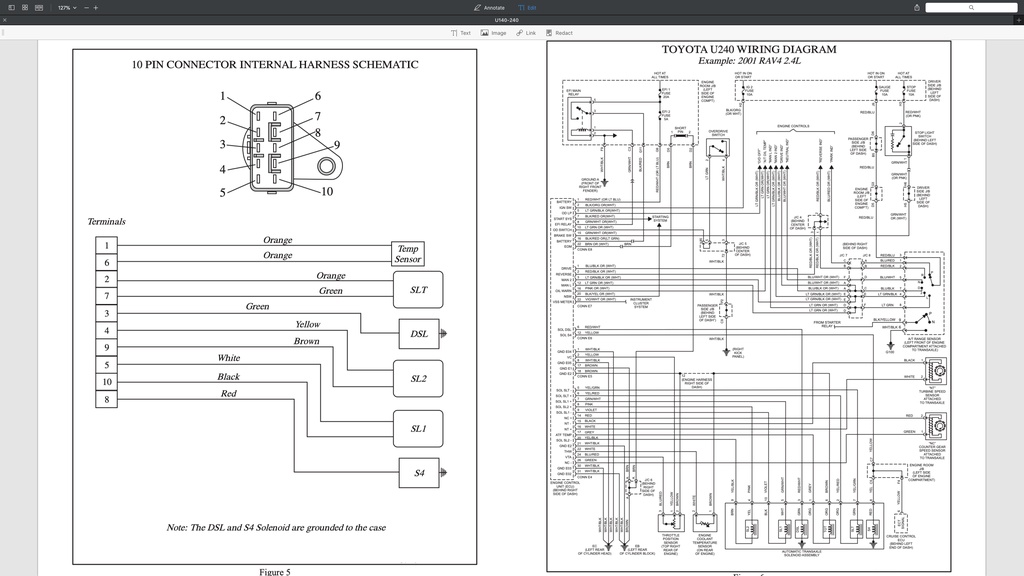The width and height of the screenshot is (1024, 576).
Task: Click the Temp Sensor block in Figure 5
Action: pyautogui.click(x=406, y=253)
